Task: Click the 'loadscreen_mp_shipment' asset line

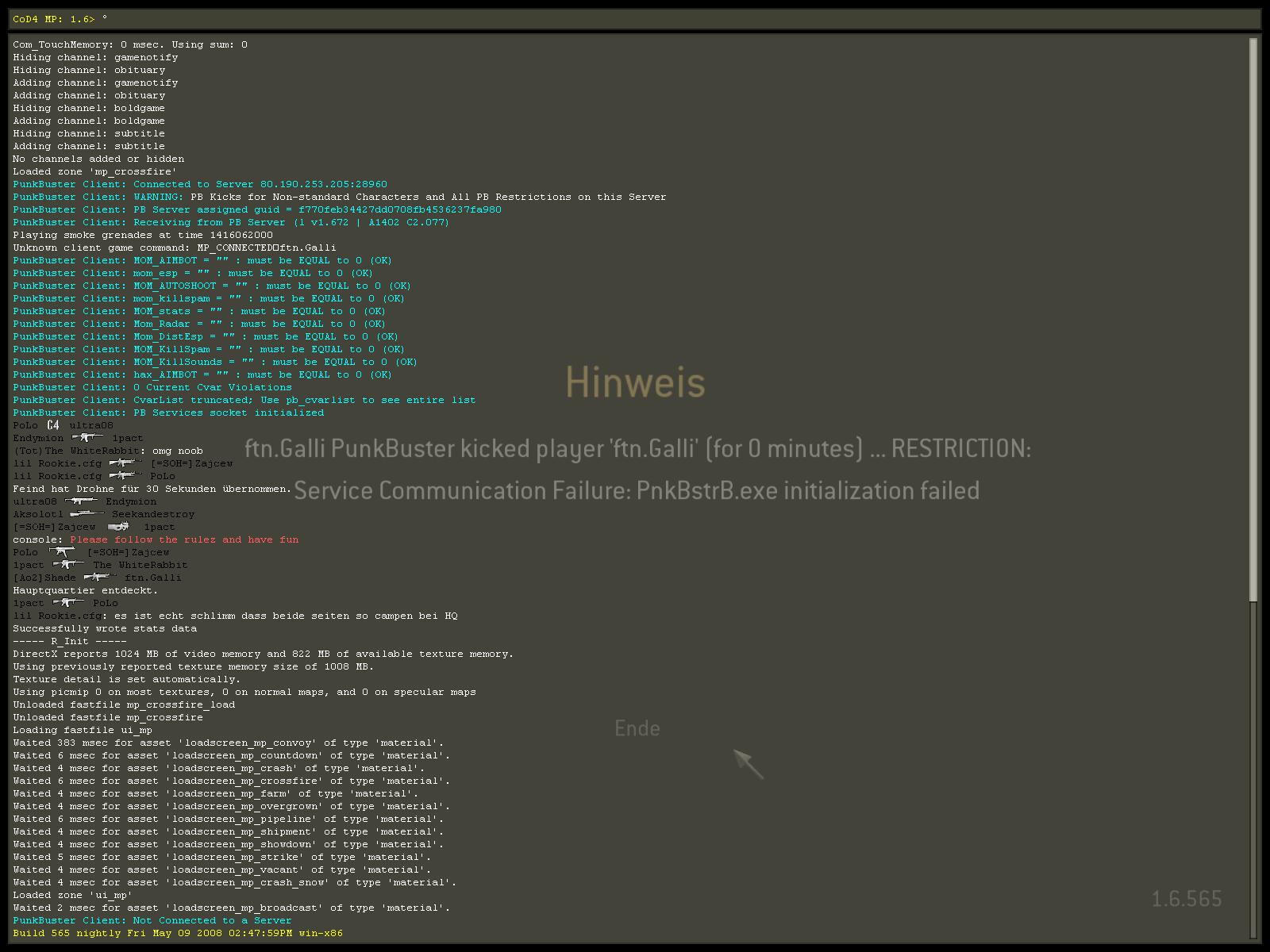Action: click(229, 831)
